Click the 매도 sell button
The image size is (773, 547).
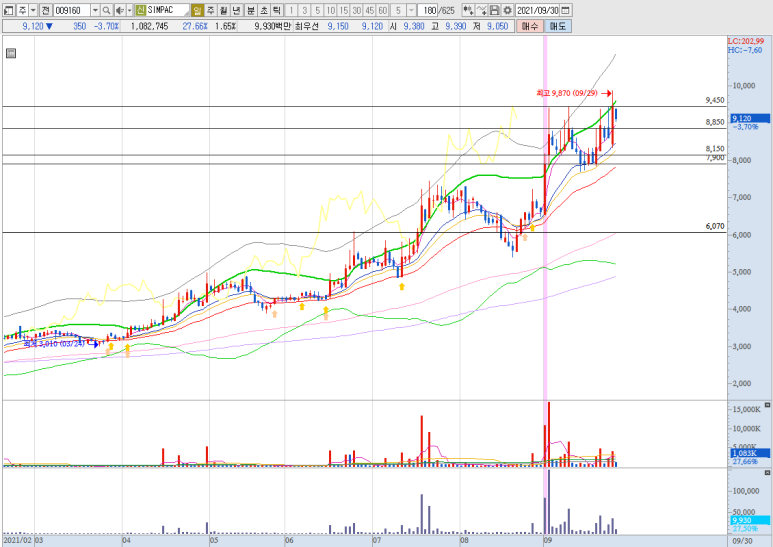[558, 26]
